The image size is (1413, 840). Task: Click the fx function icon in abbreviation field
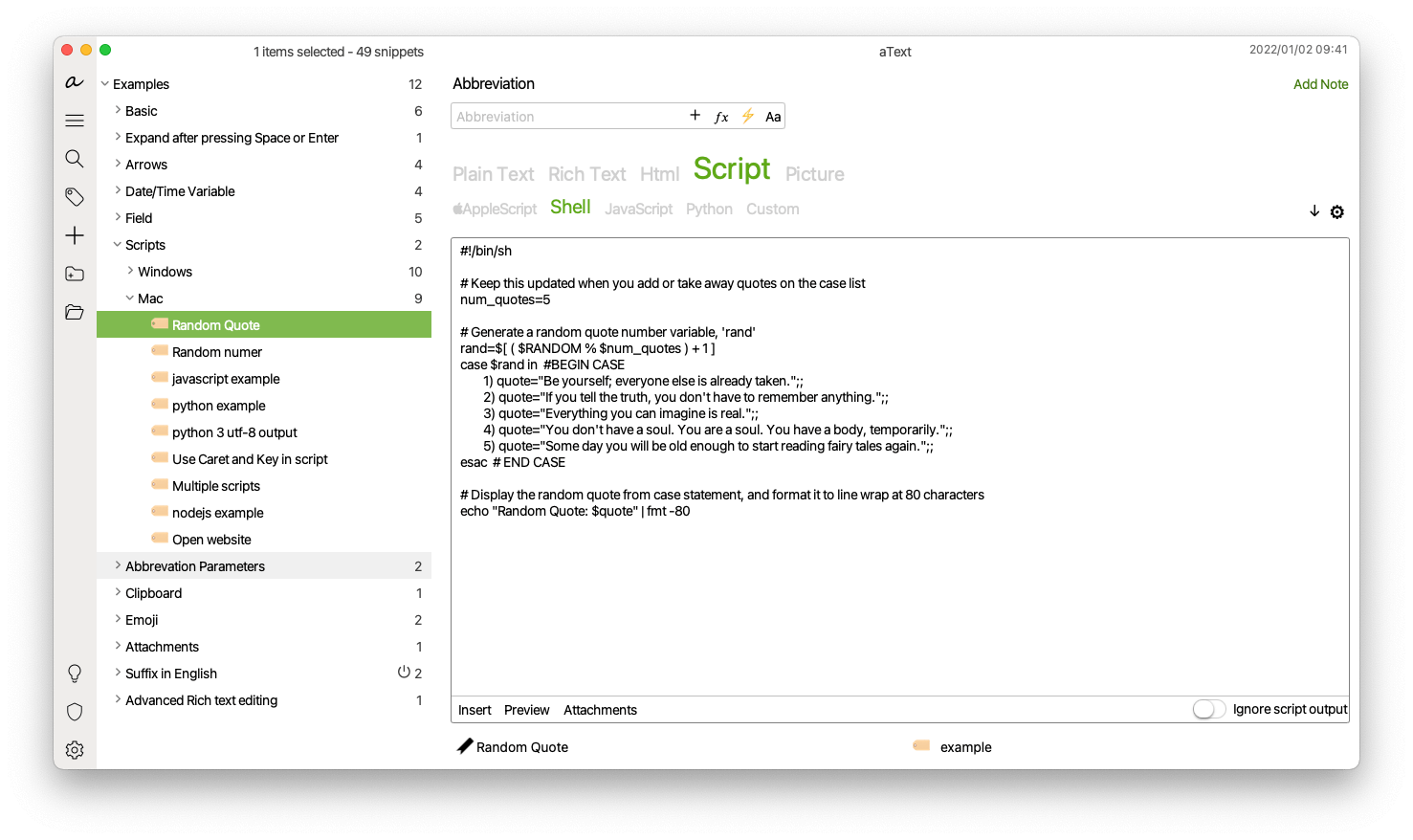[x=721, y=117]
